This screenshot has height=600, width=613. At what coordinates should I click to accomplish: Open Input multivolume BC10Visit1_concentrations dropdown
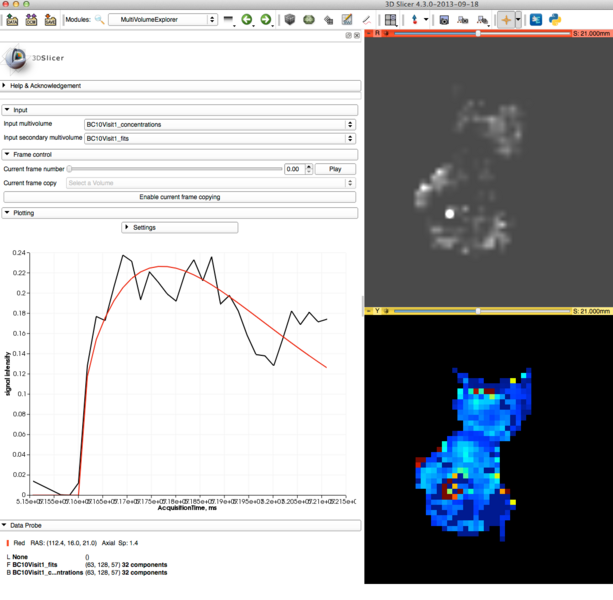click(x=220, y=124)
